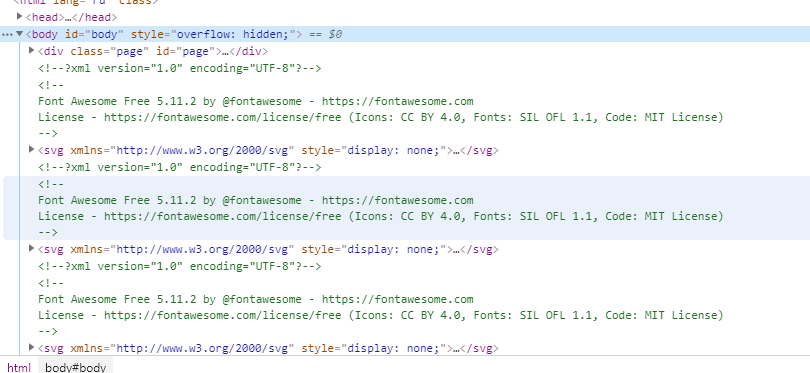810x373 pixels.
Task: Open the ellipsis actions menu on body row
Action: coord(7,35)
